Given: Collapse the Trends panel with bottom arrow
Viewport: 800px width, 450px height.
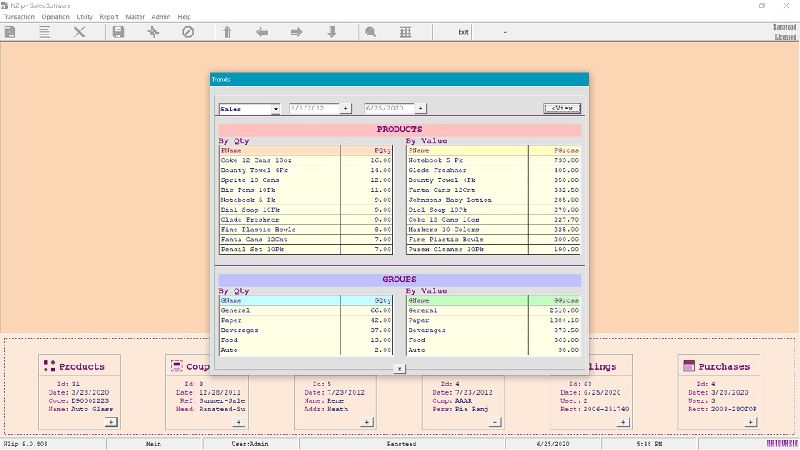Looking at the screenshot, I should (399, 369).
